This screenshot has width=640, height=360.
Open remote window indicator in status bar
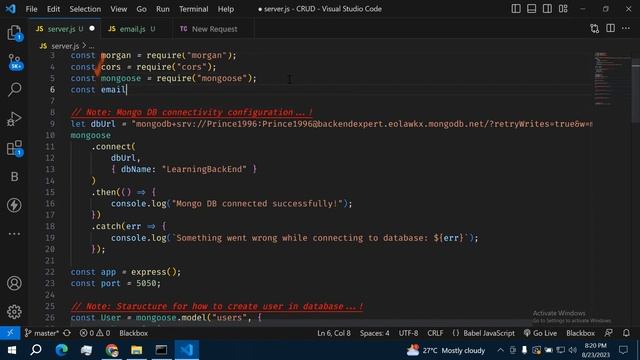click(x=10, y=333)
